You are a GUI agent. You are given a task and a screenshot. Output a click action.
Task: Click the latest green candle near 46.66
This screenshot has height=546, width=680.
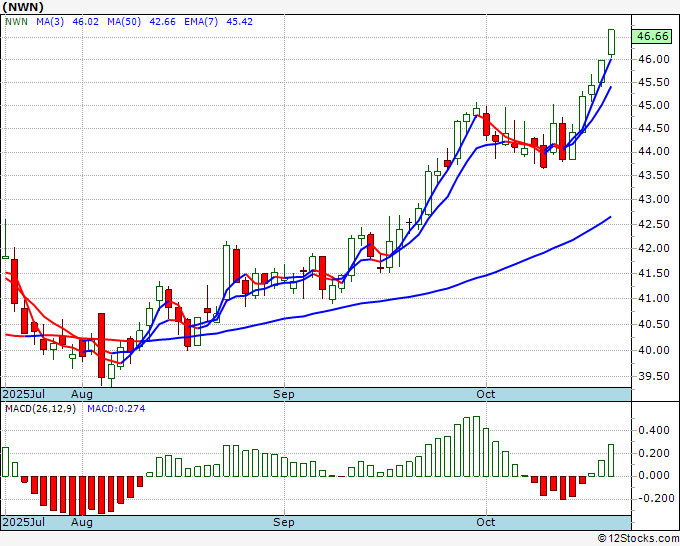611,43
